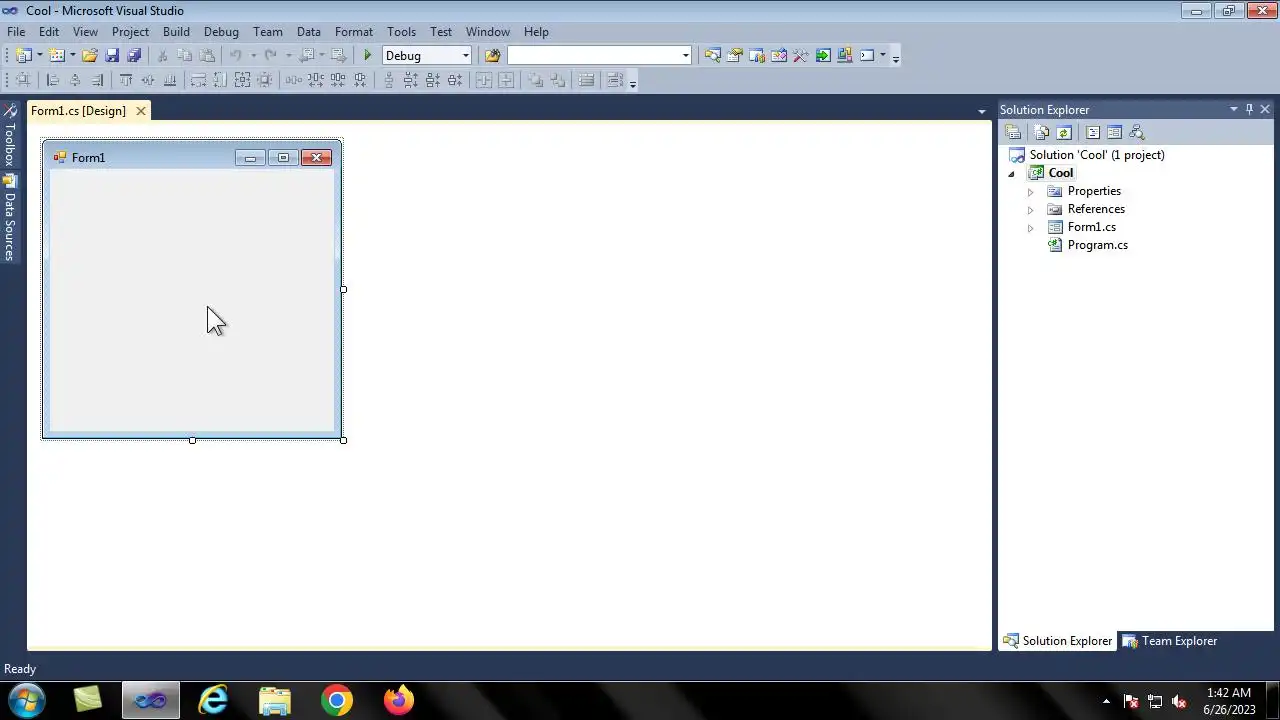
Task: Expand the References node
Action: point(1030,210)
